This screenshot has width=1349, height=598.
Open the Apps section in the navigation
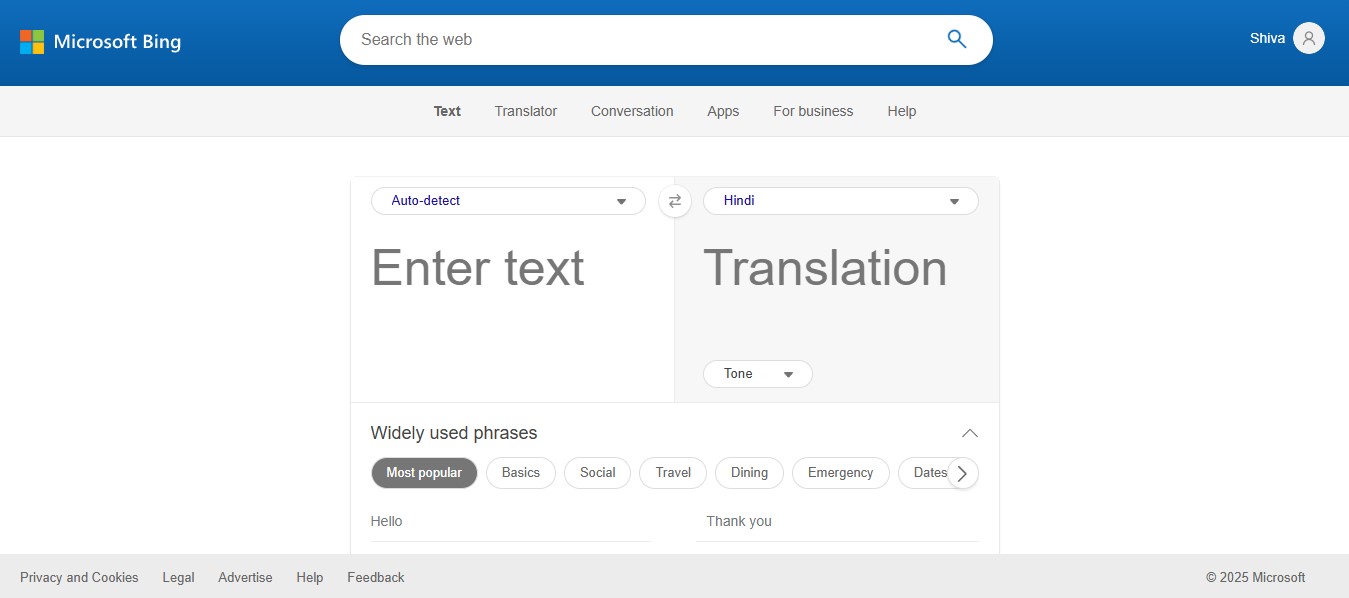(x=723, y=111)
